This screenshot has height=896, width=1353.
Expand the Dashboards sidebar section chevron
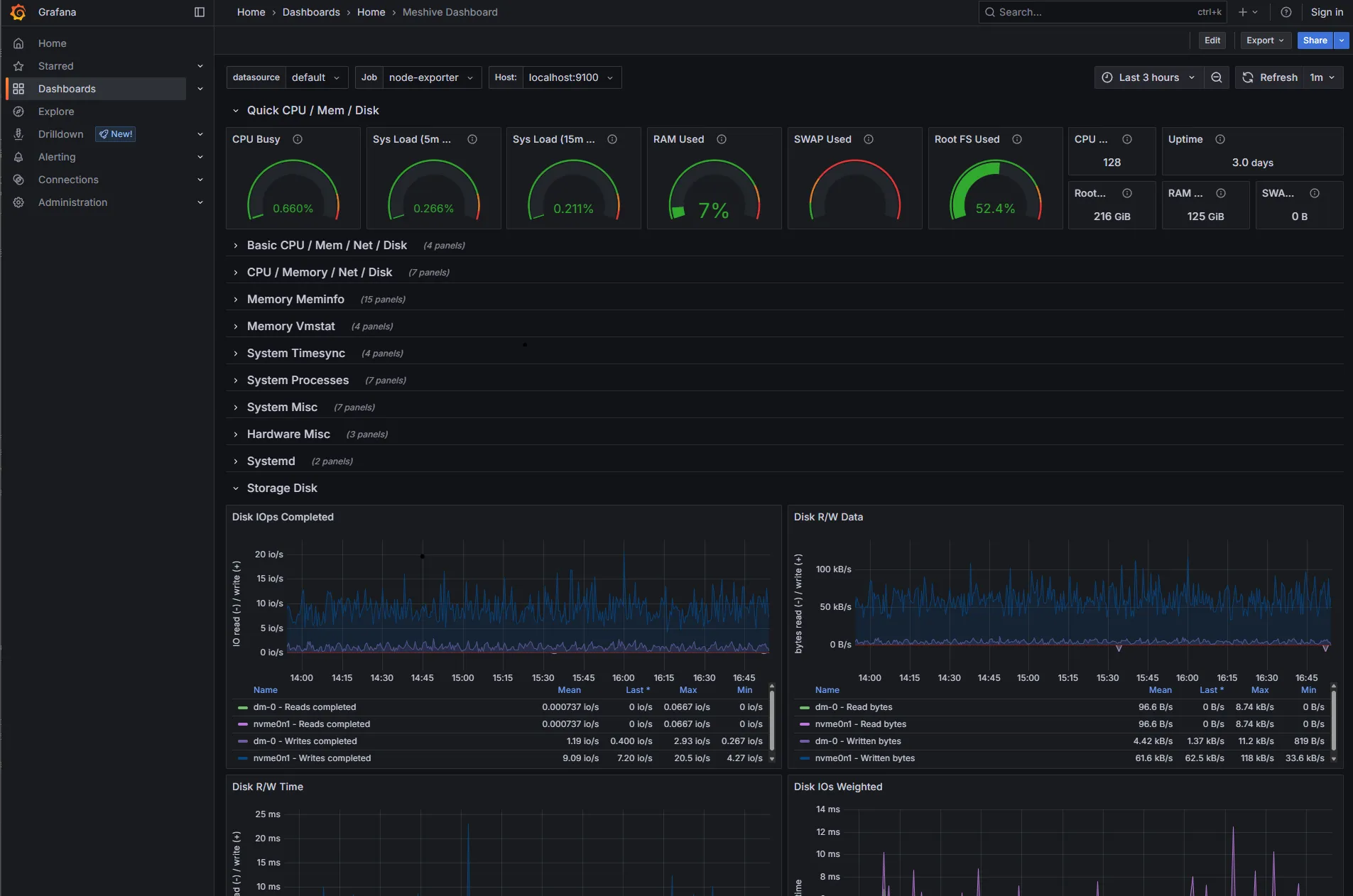[x=200, y=89]
